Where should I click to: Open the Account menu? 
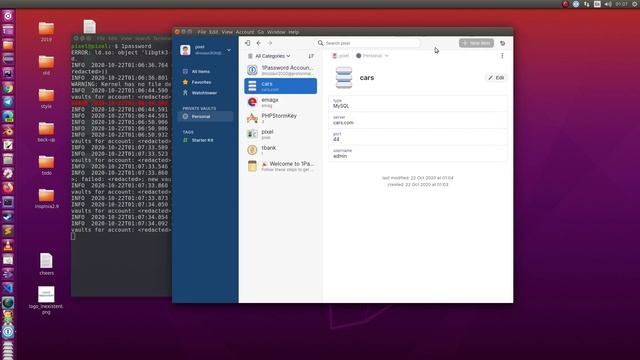(x=245, y=32)
